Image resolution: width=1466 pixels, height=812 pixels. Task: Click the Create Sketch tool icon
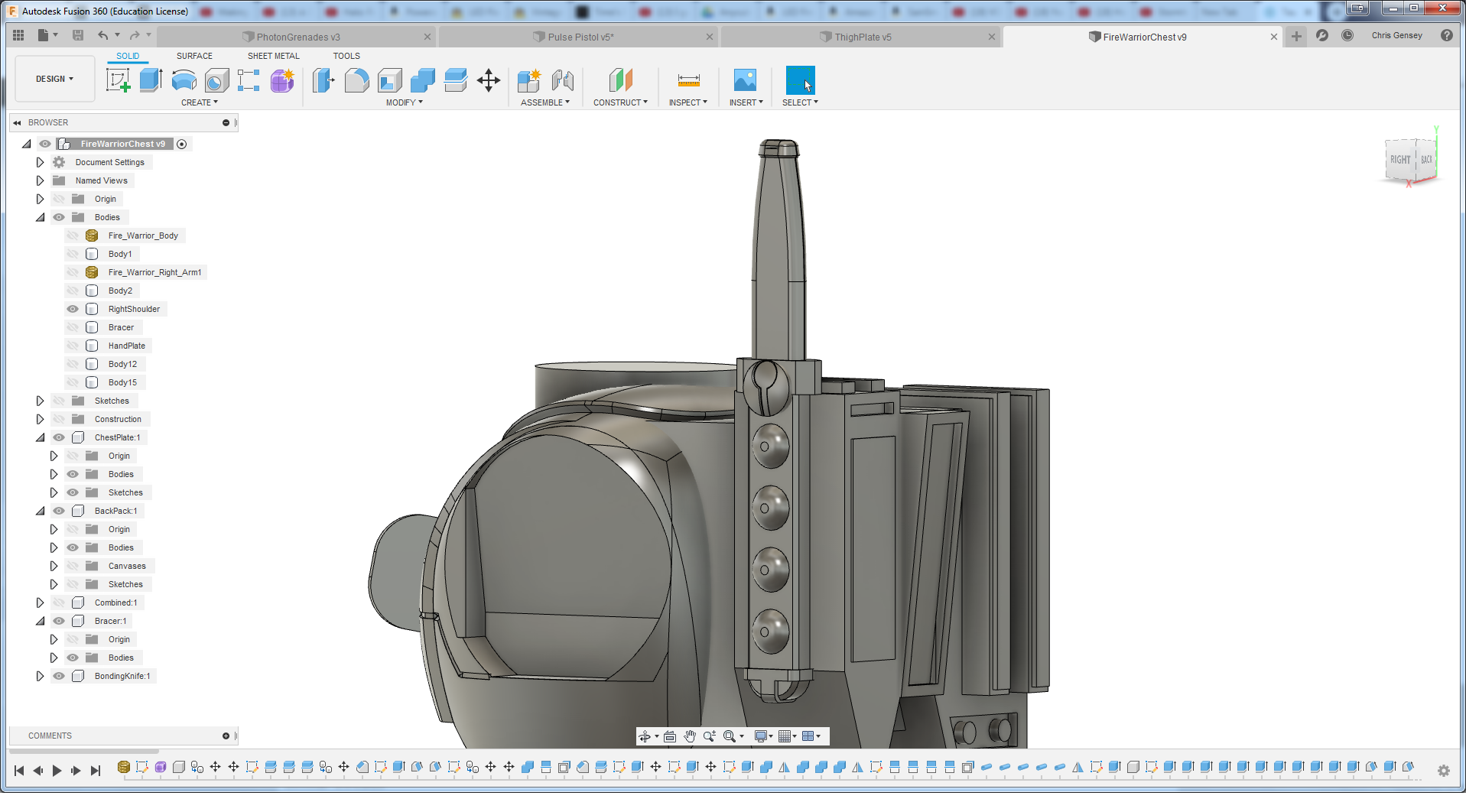(118, 80)
